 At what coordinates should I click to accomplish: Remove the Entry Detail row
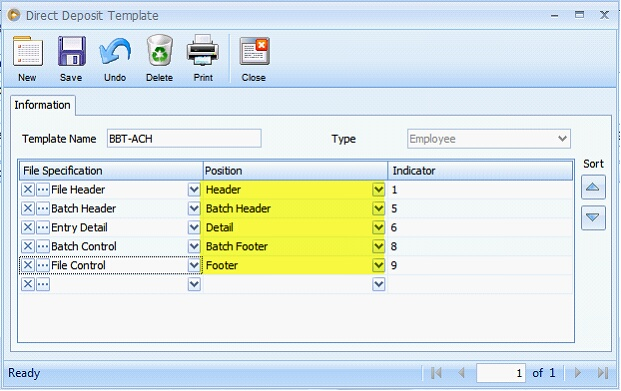point(28,227)
